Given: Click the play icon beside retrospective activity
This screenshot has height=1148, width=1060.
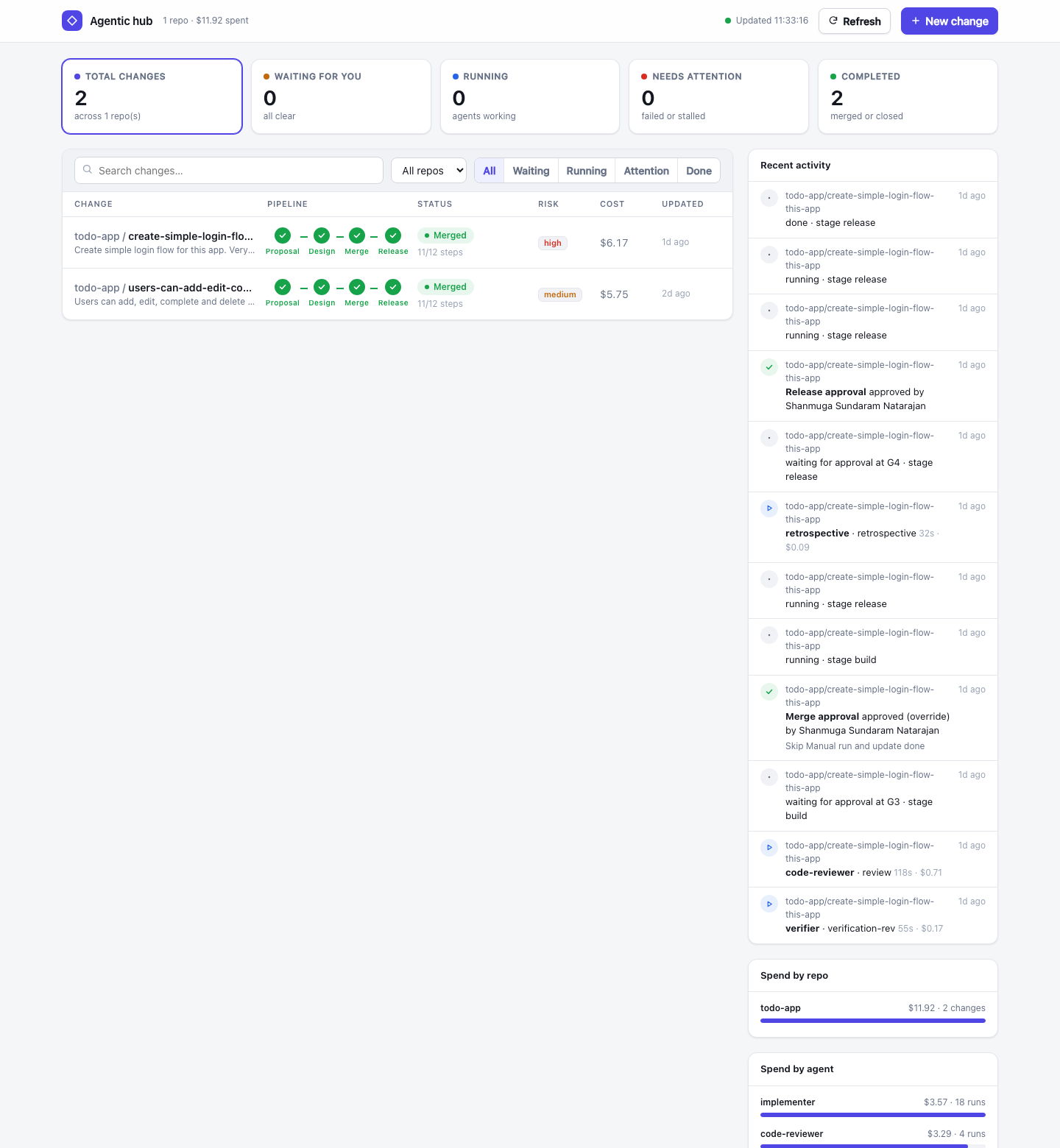Looking at the screenshot, I should coord(769,509).
